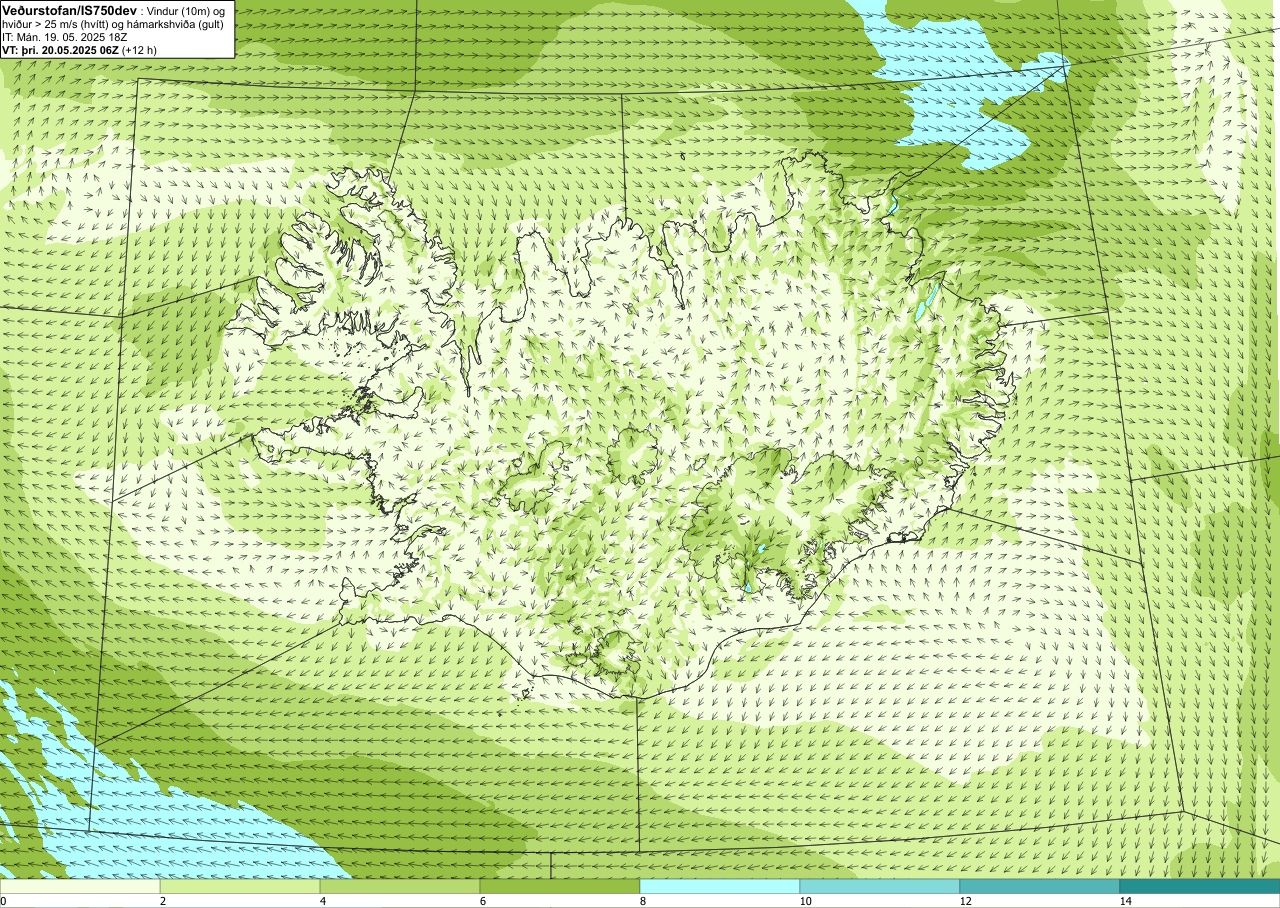This screenshot has height=908, width=1280.
Task: Click the light cyan 8–10 m/s legend swatch
Action: (x=720, y=886)
